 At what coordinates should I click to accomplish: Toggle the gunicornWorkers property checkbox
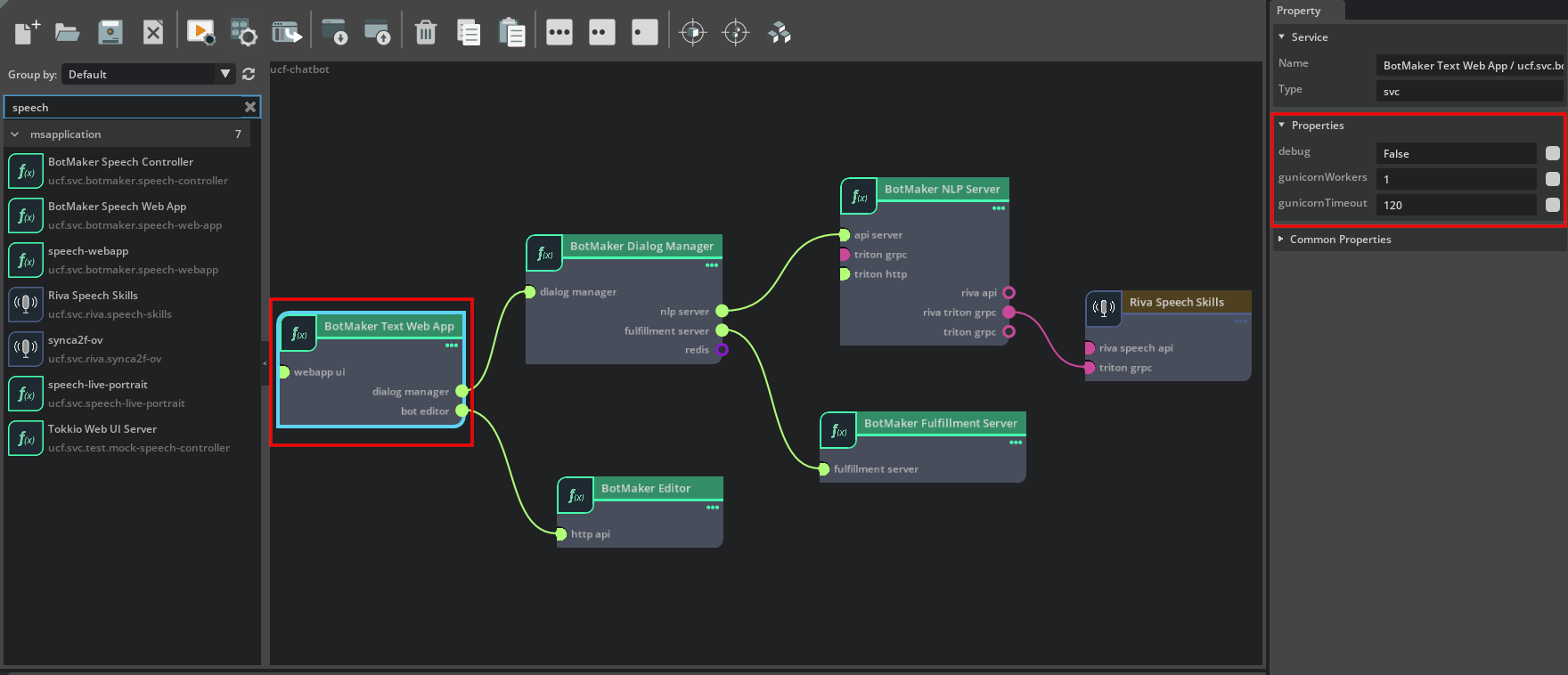tap(1553, 179)
